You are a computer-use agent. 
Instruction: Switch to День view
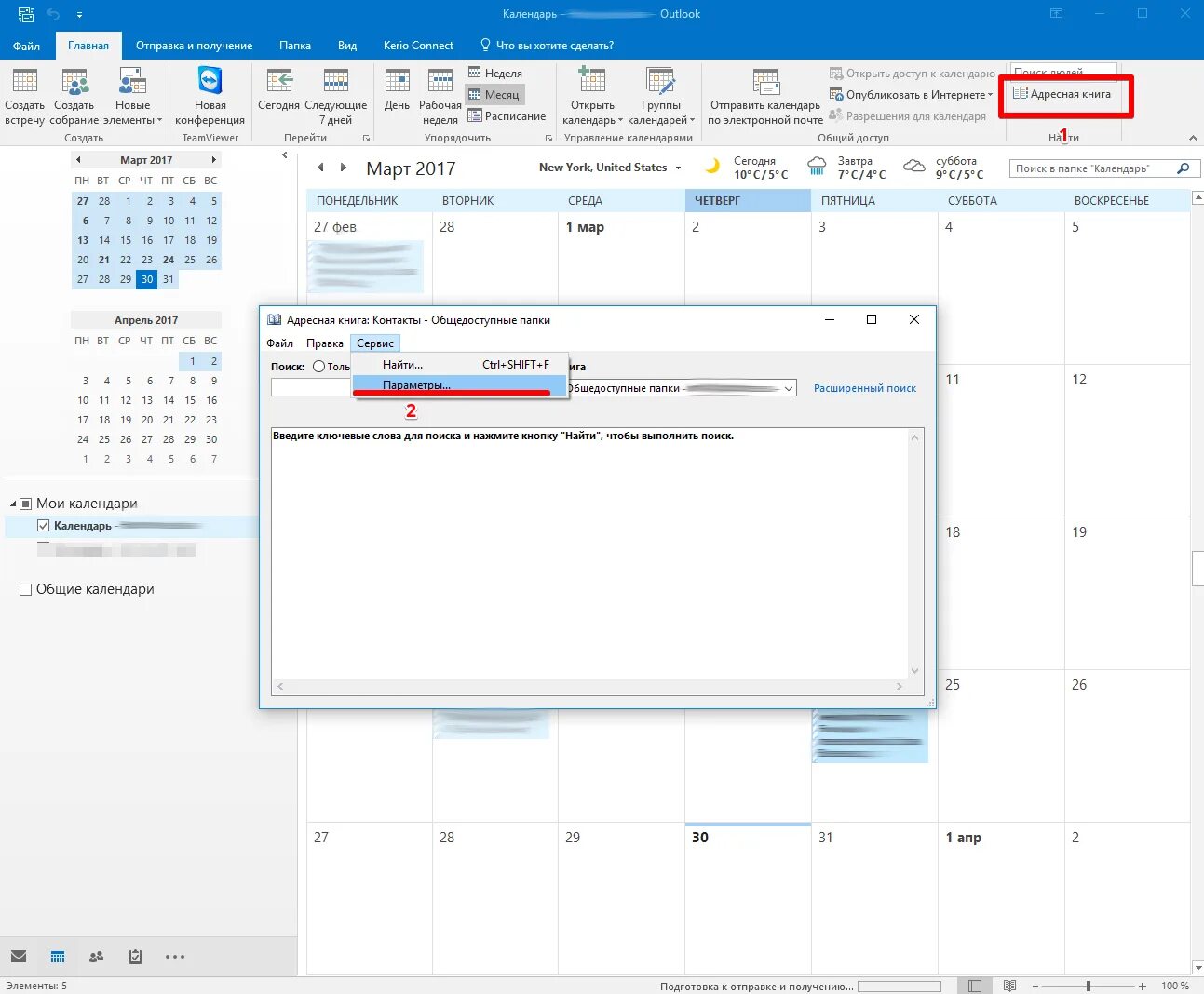coord(398,89)
